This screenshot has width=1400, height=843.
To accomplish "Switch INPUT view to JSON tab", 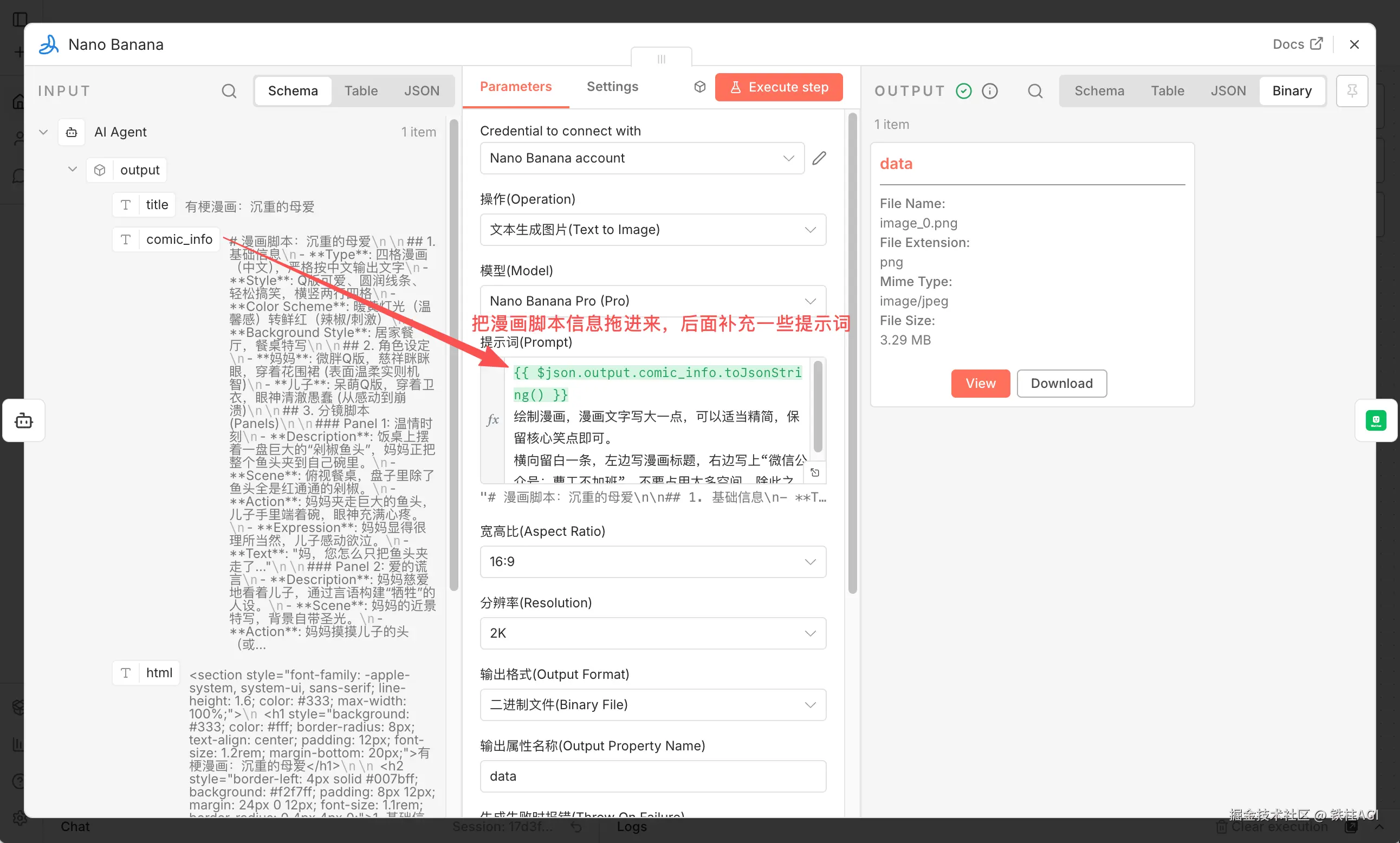I will pos(422,91).
